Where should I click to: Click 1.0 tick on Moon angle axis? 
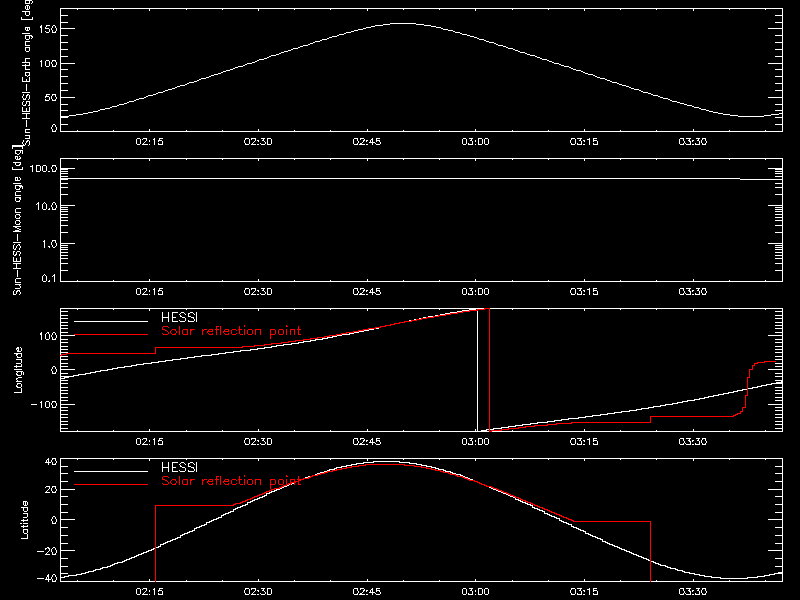point(49,244)
